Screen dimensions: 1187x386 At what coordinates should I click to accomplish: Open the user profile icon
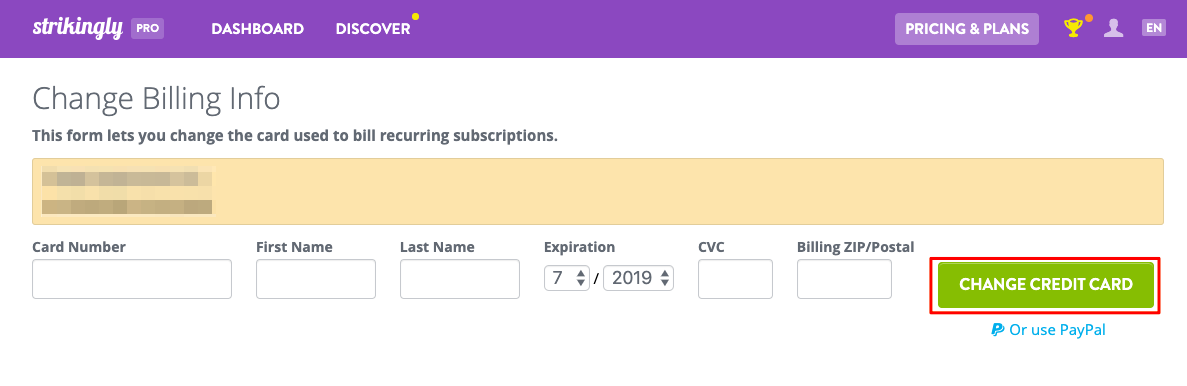point(1113,29)
